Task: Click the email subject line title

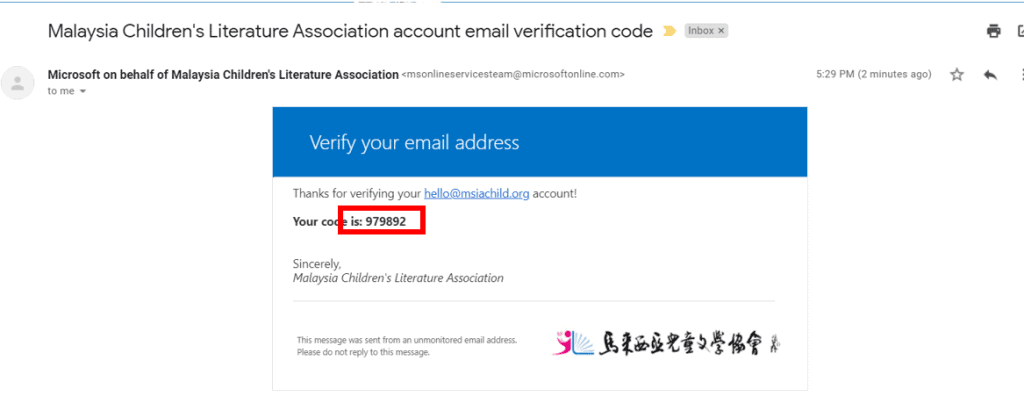Action: [x=350, y=31]
